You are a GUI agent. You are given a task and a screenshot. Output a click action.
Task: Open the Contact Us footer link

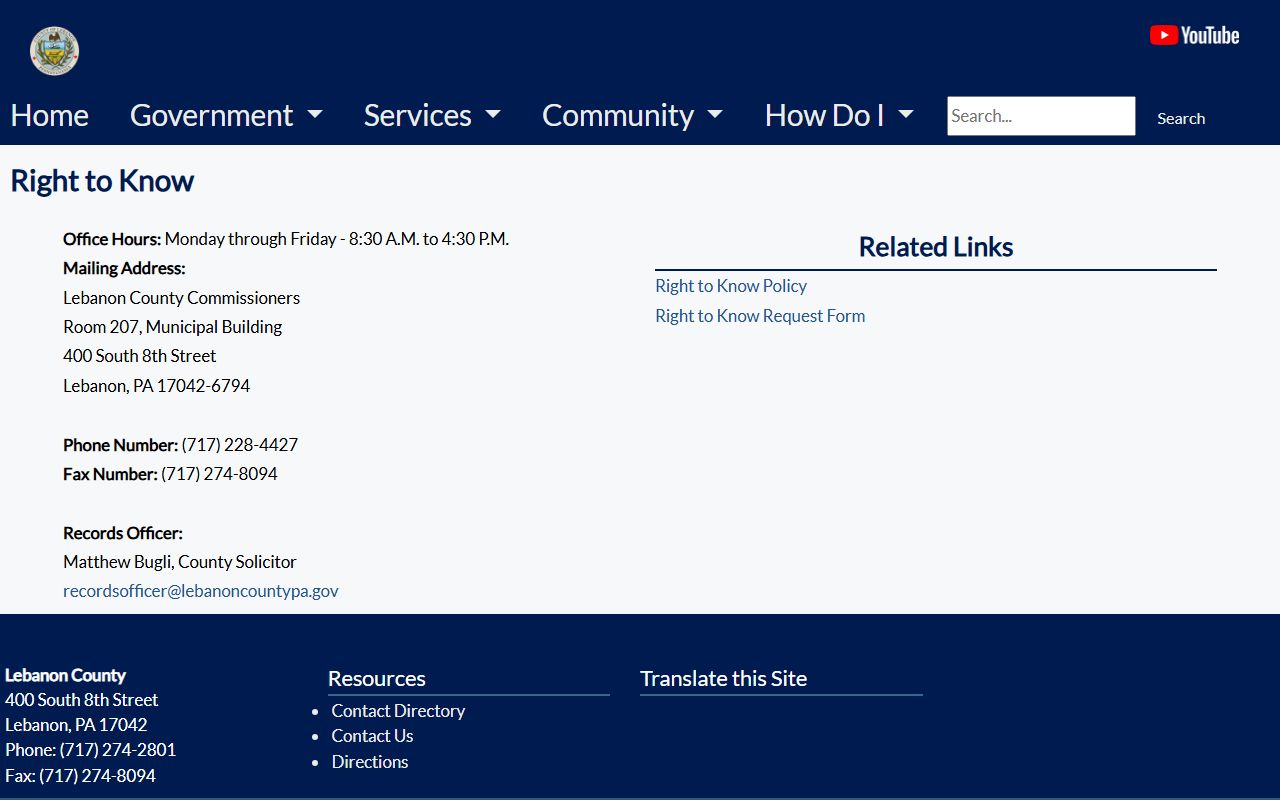click(372, 736)
